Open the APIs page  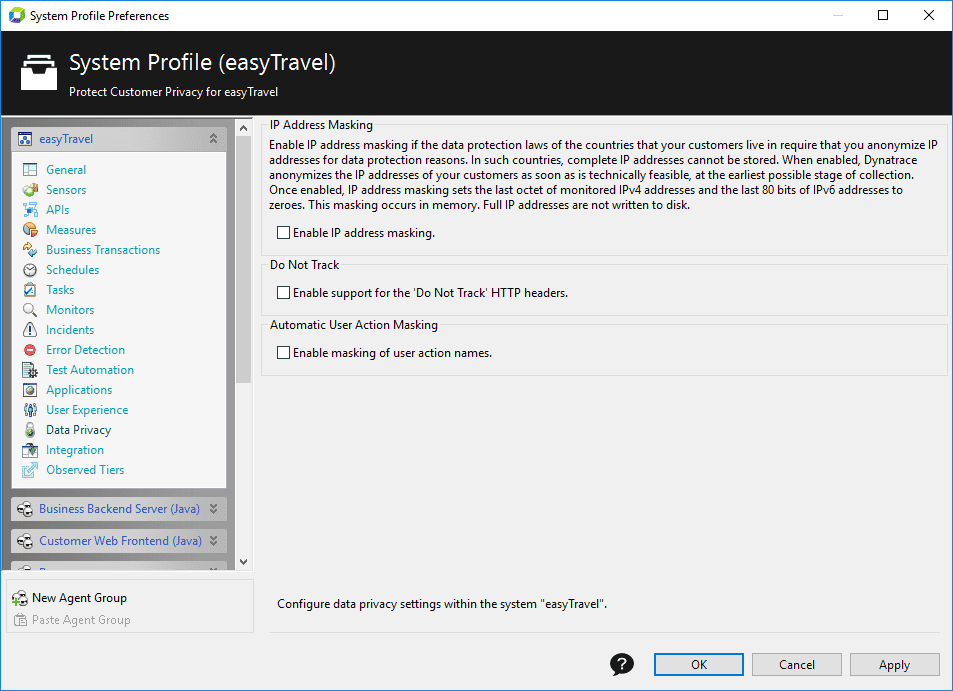[x=58, y=210]
